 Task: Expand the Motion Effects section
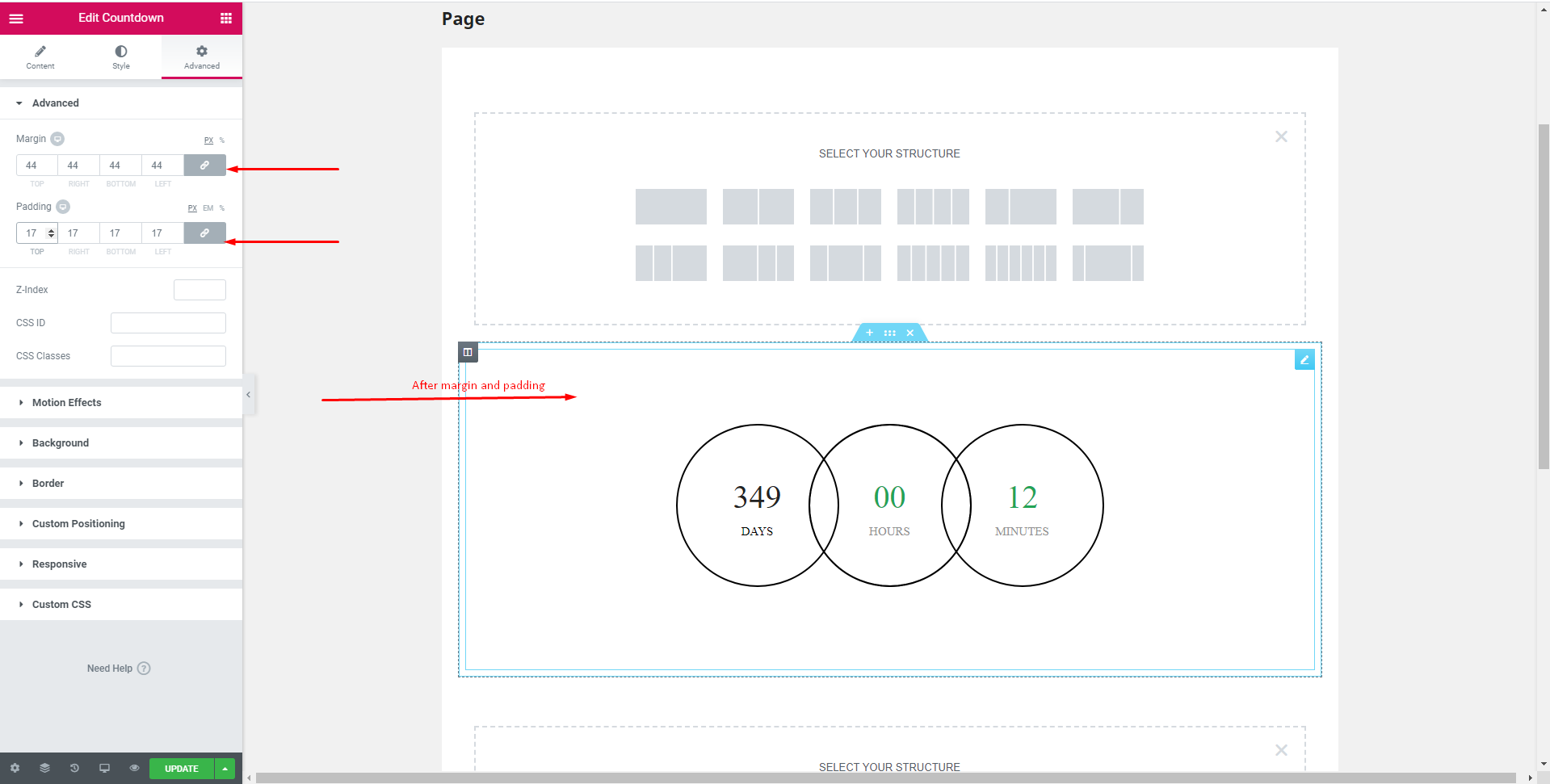[121, 403]
